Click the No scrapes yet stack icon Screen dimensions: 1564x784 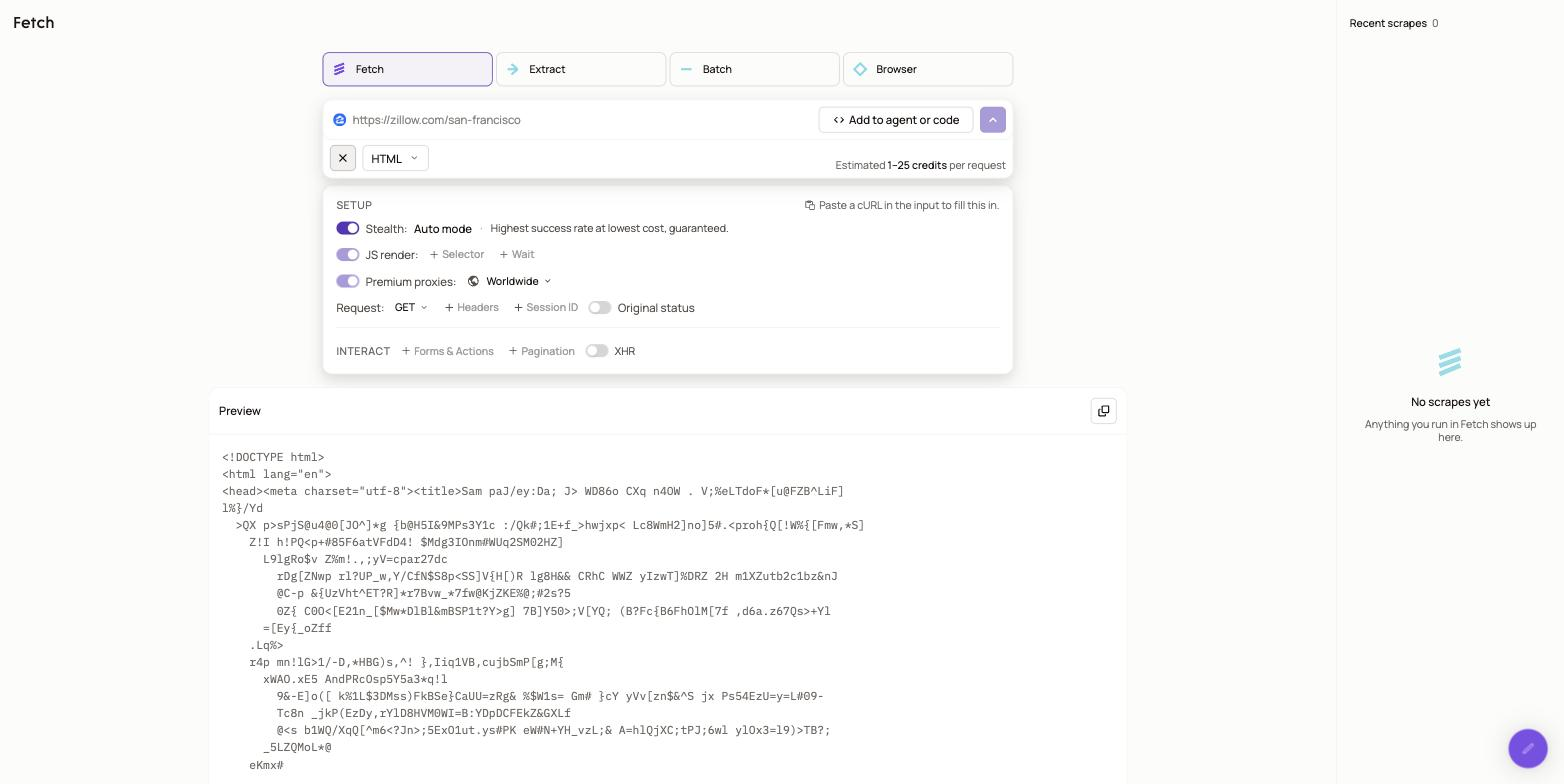point(1450,362)
